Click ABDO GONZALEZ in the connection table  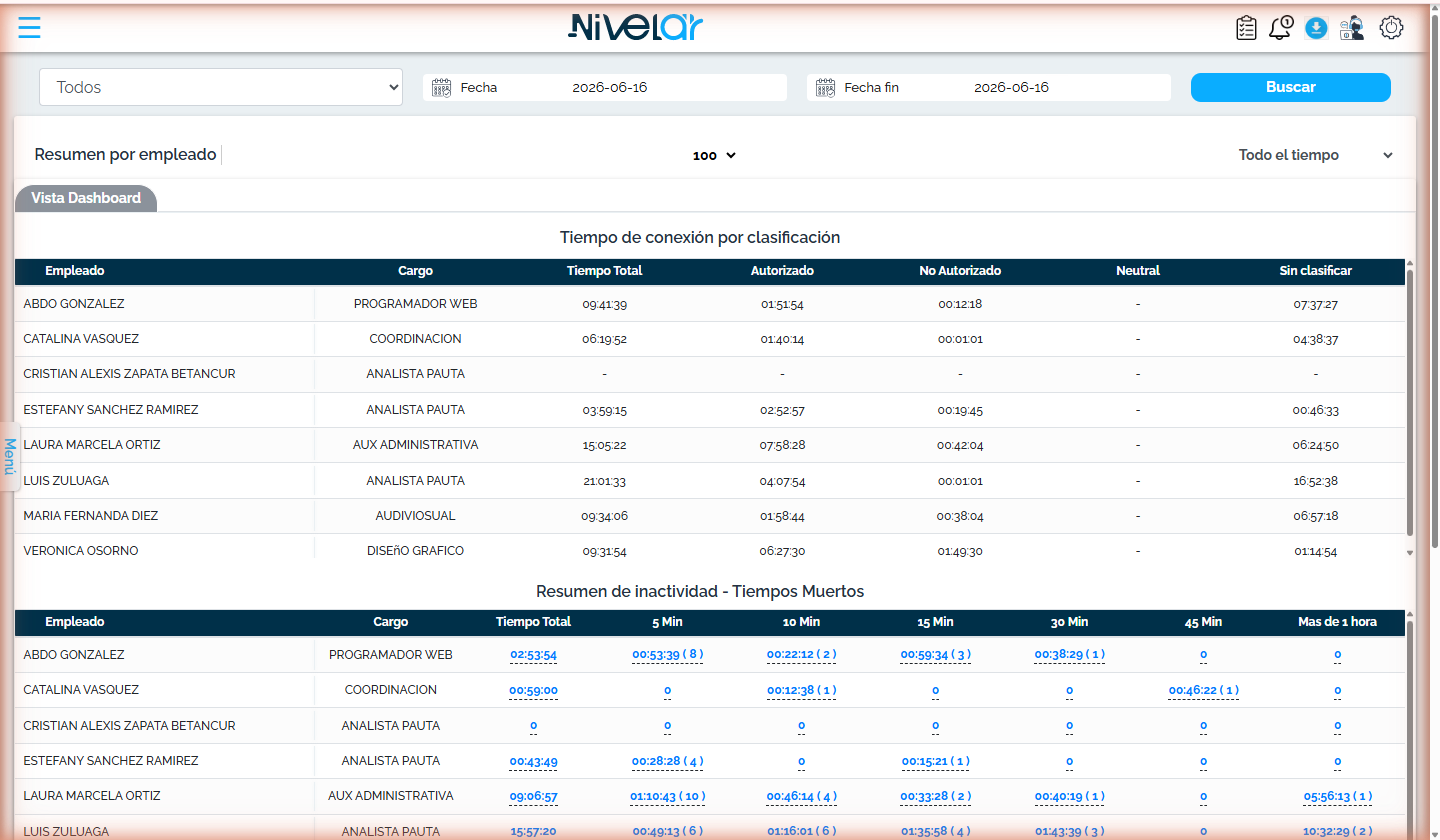click(74, 304)
